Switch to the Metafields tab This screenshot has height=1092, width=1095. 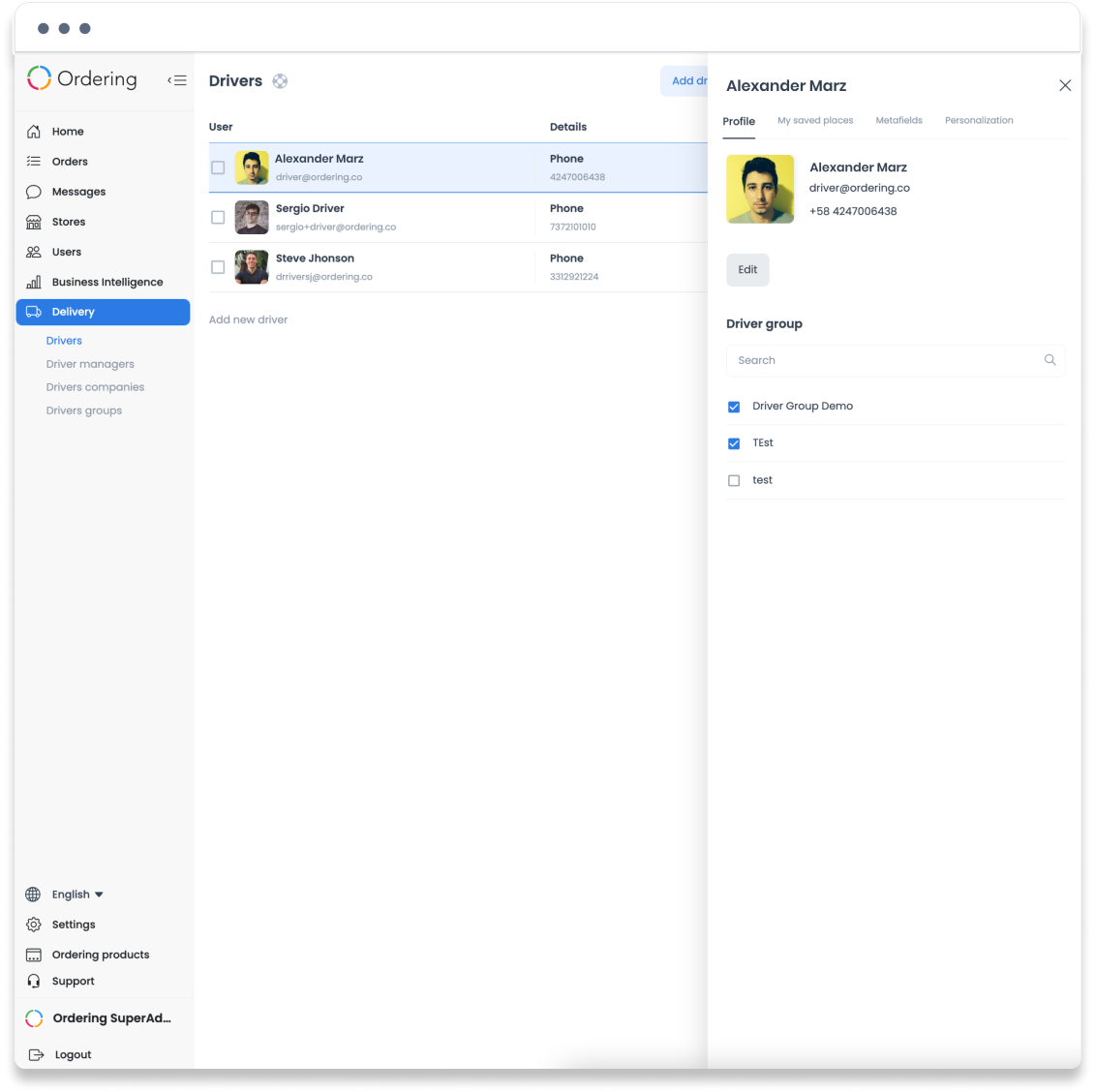pos(898,121)
